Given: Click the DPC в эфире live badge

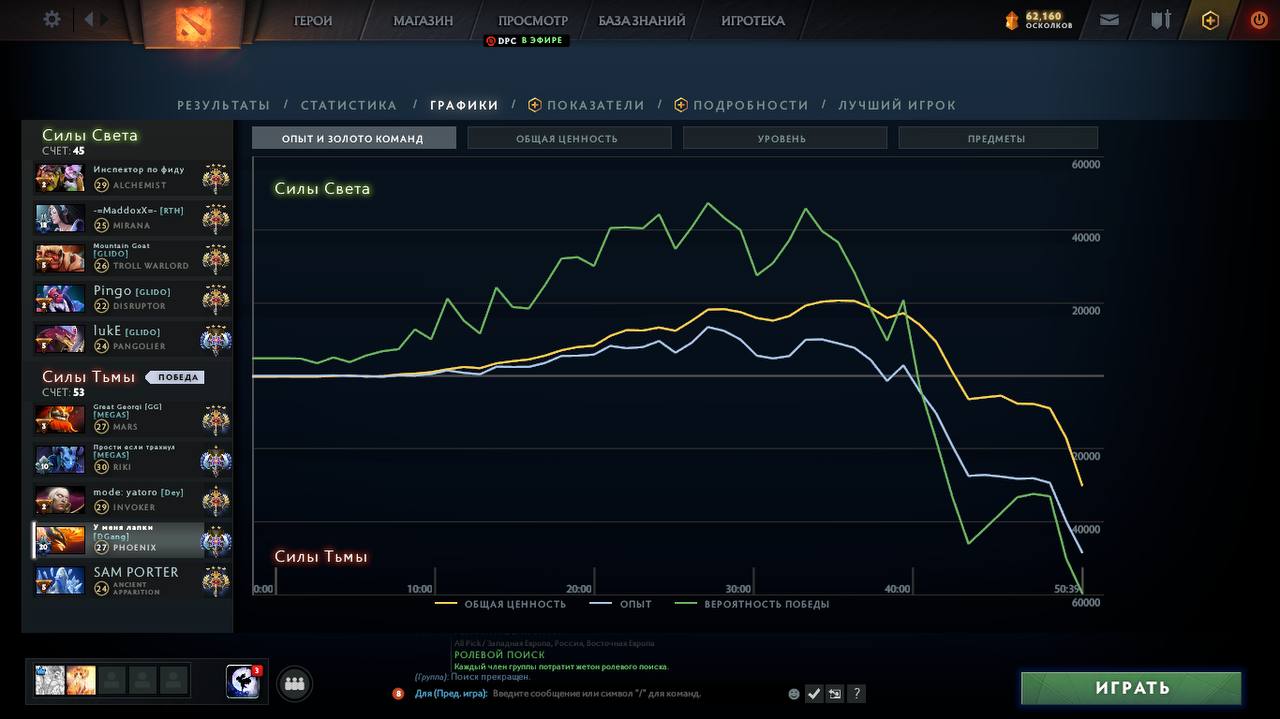Looking at the screenshot, I should tap(526, 41).
